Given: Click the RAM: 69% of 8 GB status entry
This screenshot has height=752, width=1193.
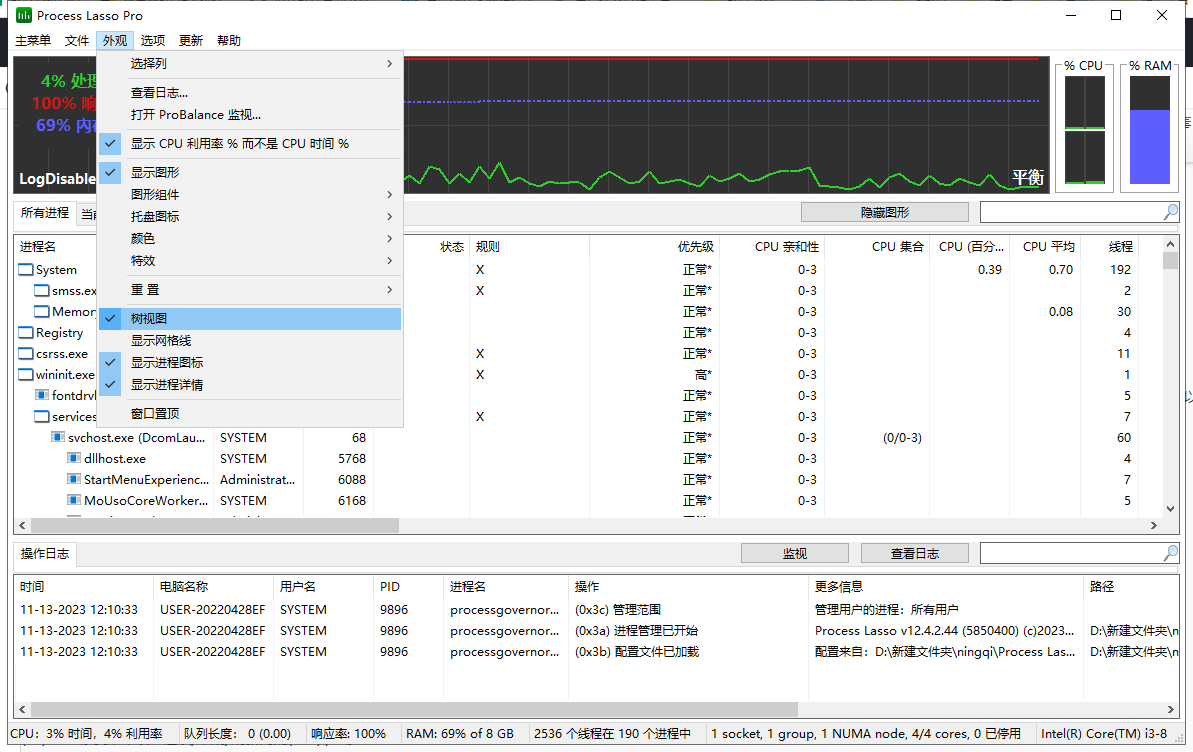Looking at the screenshot, I should 460,734.
